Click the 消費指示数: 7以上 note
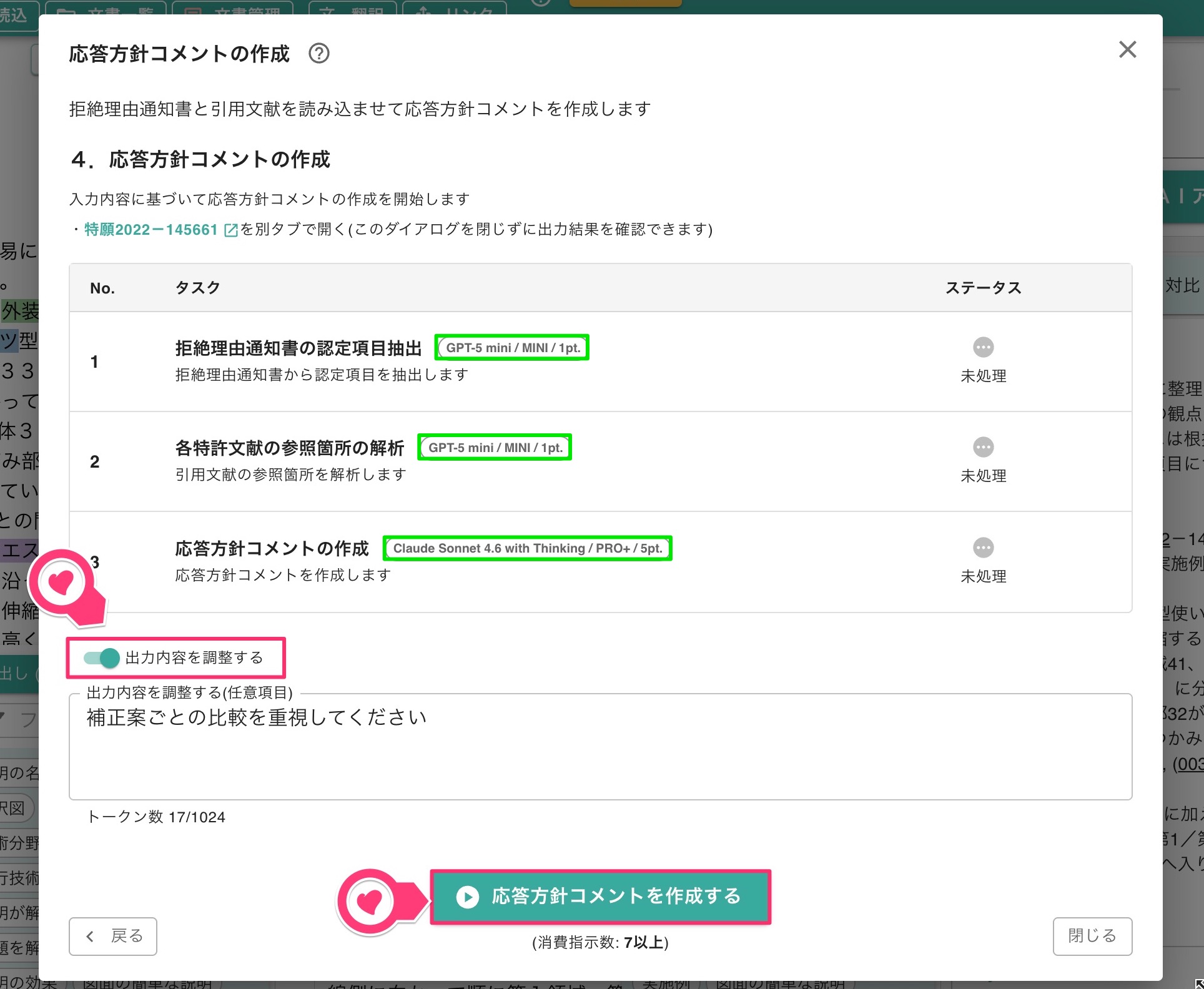Image resolution: width=1204 pixels, height=989 pixels. [x=600, y=942]
